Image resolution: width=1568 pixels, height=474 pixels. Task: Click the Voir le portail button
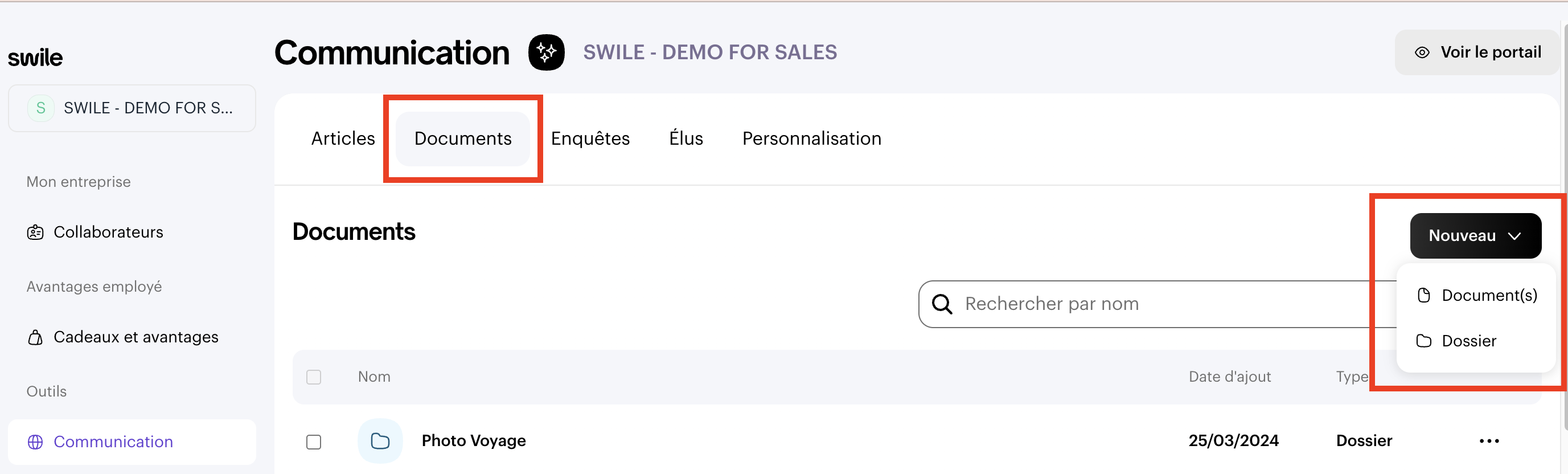(1477, 52)
